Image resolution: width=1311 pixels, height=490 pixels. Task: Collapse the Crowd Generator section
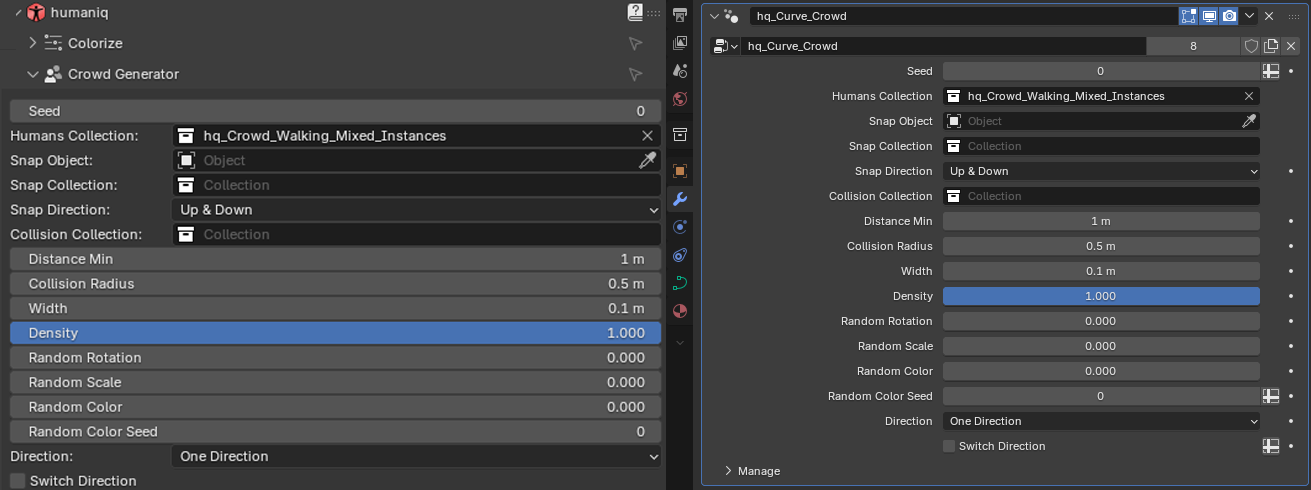33,74
